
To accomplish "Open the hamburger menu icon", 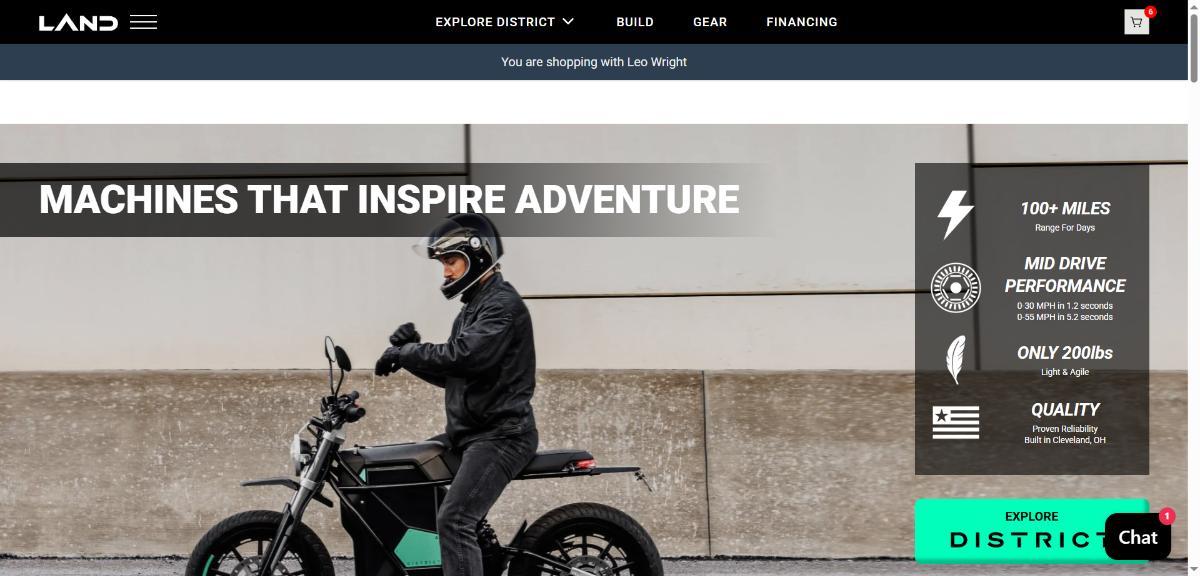I will [143, 22].
